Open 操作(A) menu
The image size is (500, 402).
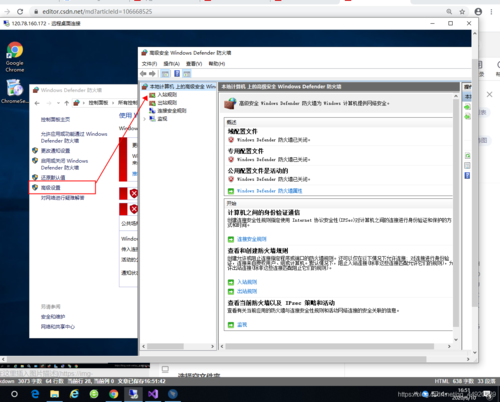click(172, 64)
